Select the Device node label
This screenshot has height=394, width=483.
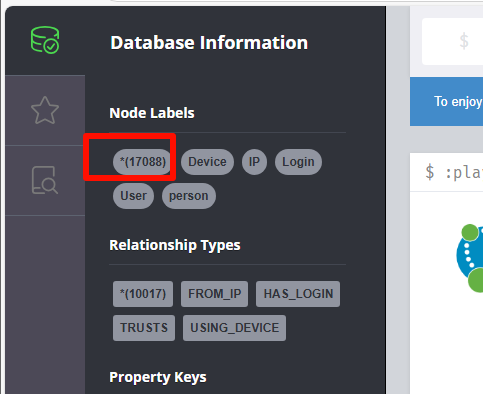click(x=207, y=162)
